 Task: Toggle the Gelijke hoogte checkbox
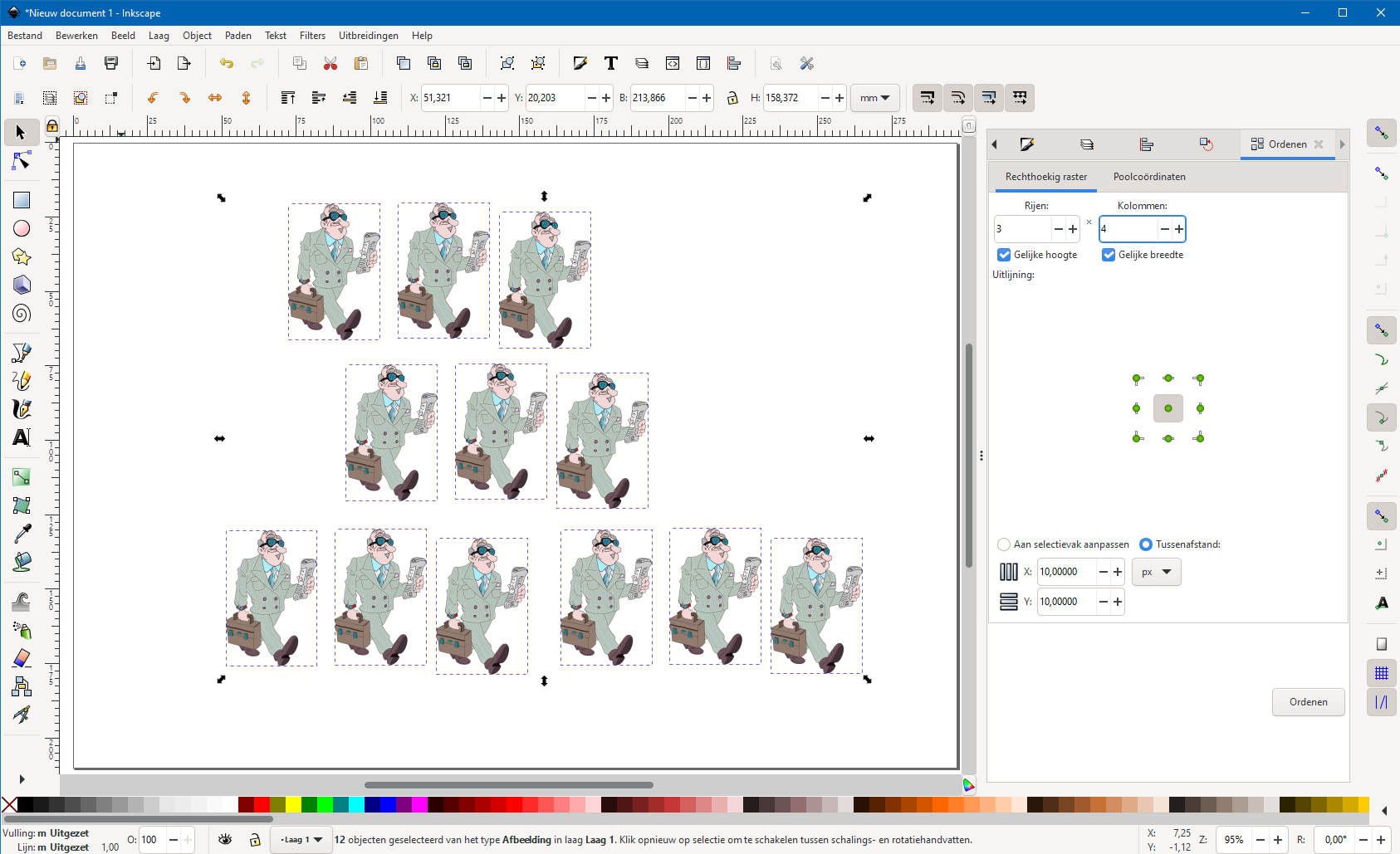coord(1004,255)
